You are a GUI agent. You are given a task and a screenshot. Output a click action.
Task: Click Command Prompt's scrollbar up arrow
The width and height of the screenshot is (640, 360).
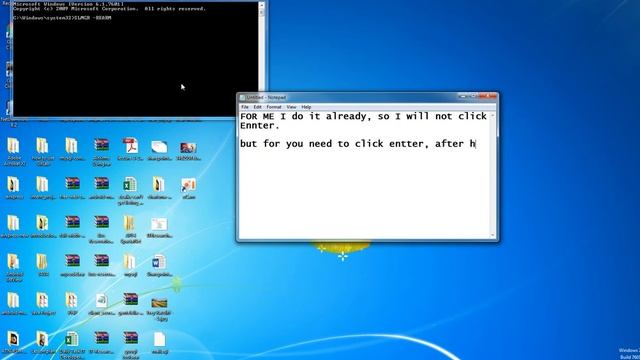coord(262,5)
